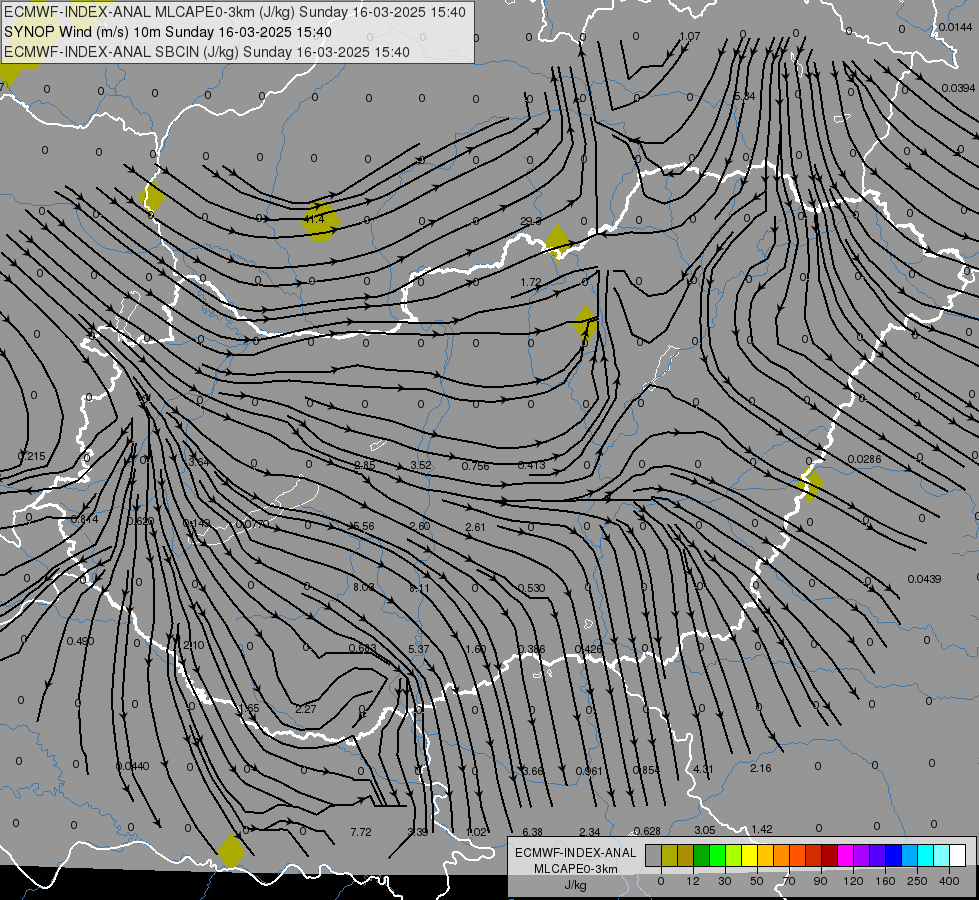Click the 7.72 value near the bottom

361,833
